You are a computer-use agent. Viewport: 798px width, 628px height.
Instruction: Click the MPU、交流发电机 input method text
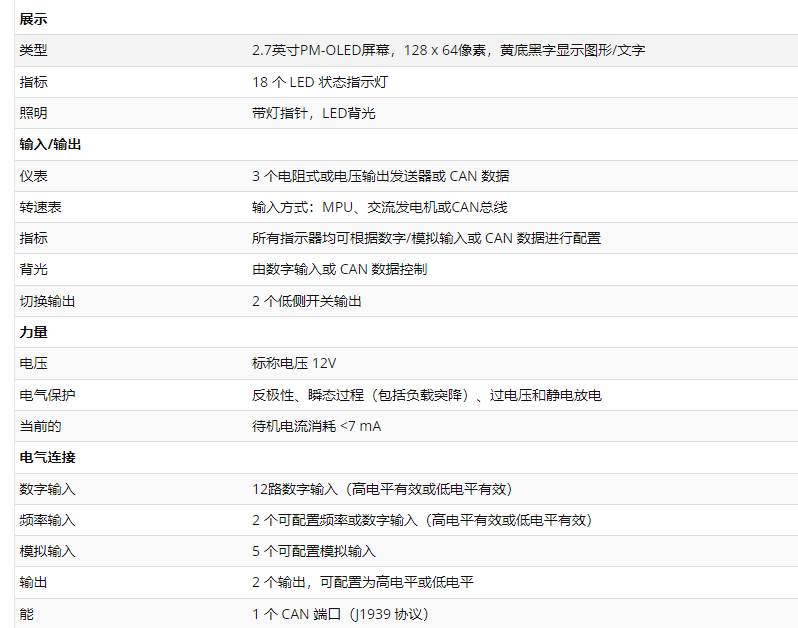(380, 207)
